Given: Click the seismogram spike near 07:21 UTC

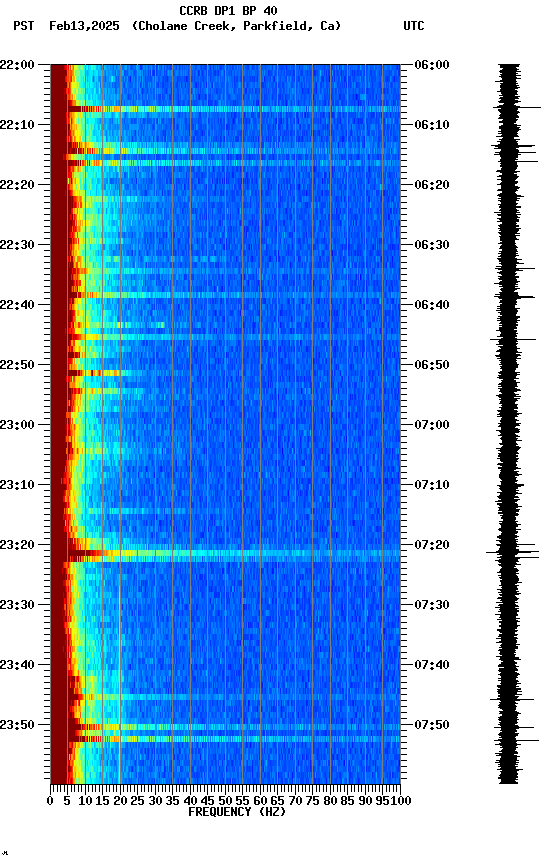Looking at the screenshot, I should (512, 552).
